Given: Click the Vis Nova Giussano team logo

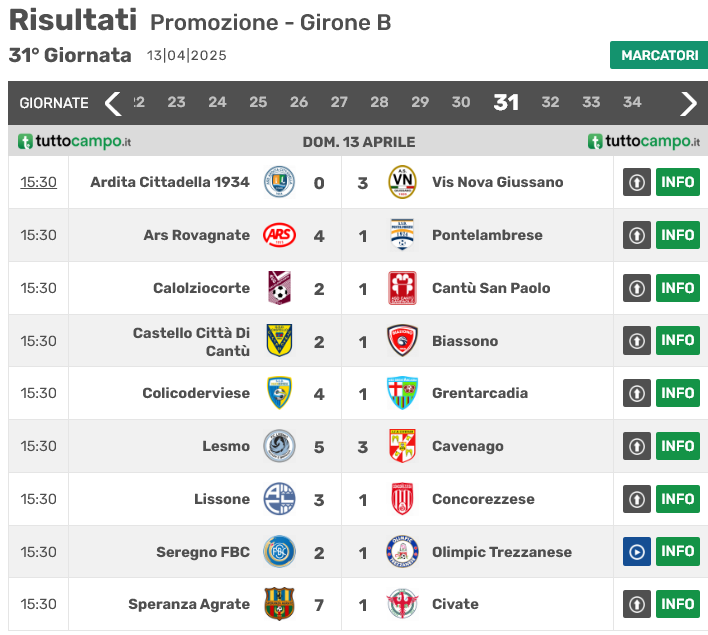Looking at the screenshot, I should point(402,182).
